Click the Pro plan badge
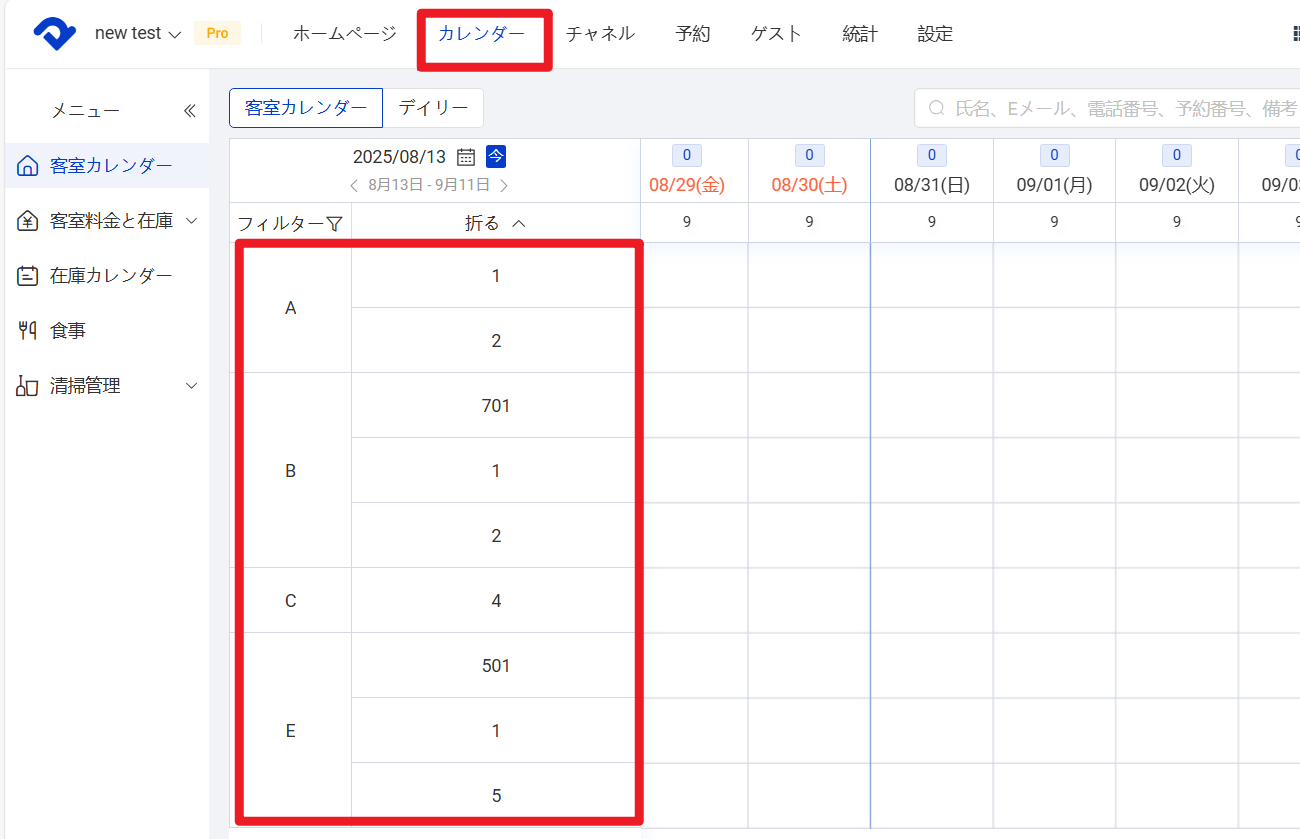The height and width of the screenshot is (839, 1300). (x=217, y=34)
